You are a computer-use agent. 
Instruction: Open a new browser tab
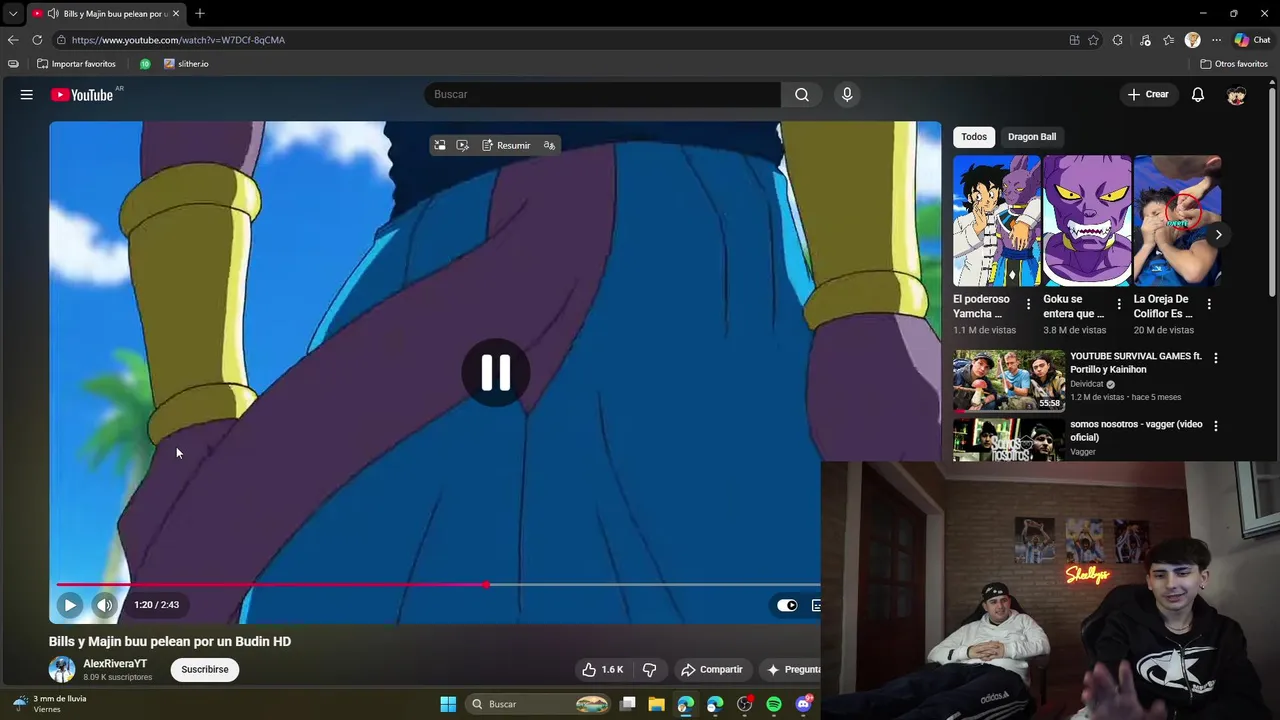pyautogui.click(x=200, y=14)
